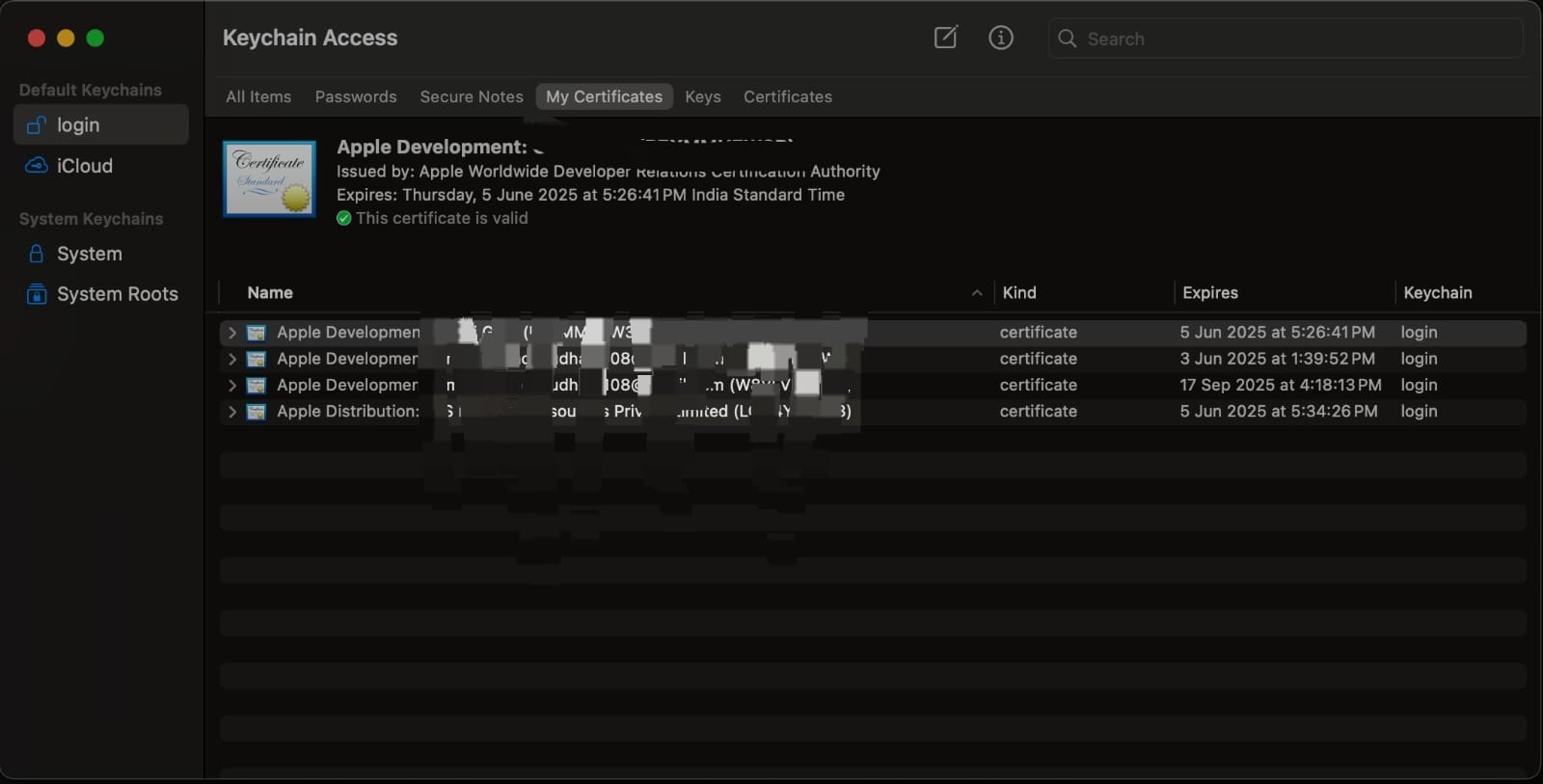Click the large certificate thumbnail image
This screenshot has width=1543, height=784.
[270, 179]
